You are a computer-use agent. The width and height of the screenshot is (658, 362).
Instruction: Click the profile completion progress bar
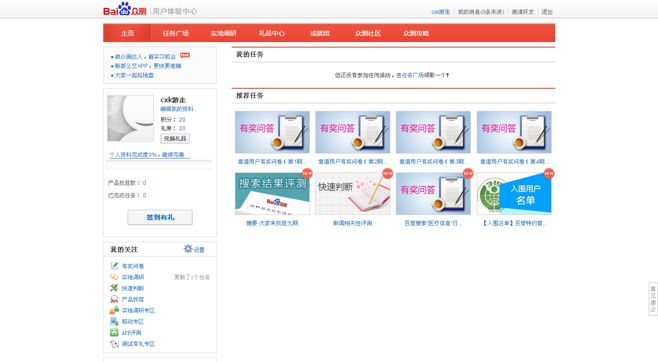pyautogui.click(x=159, y=164)
